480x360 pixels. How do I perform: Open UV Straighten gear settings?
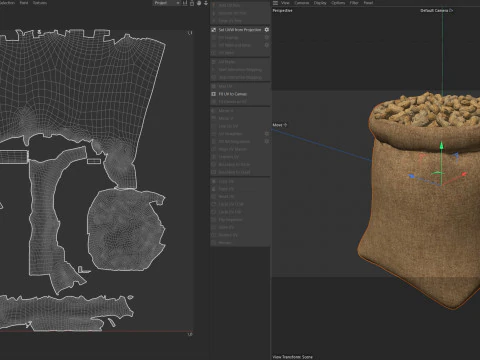pos(267,134)
